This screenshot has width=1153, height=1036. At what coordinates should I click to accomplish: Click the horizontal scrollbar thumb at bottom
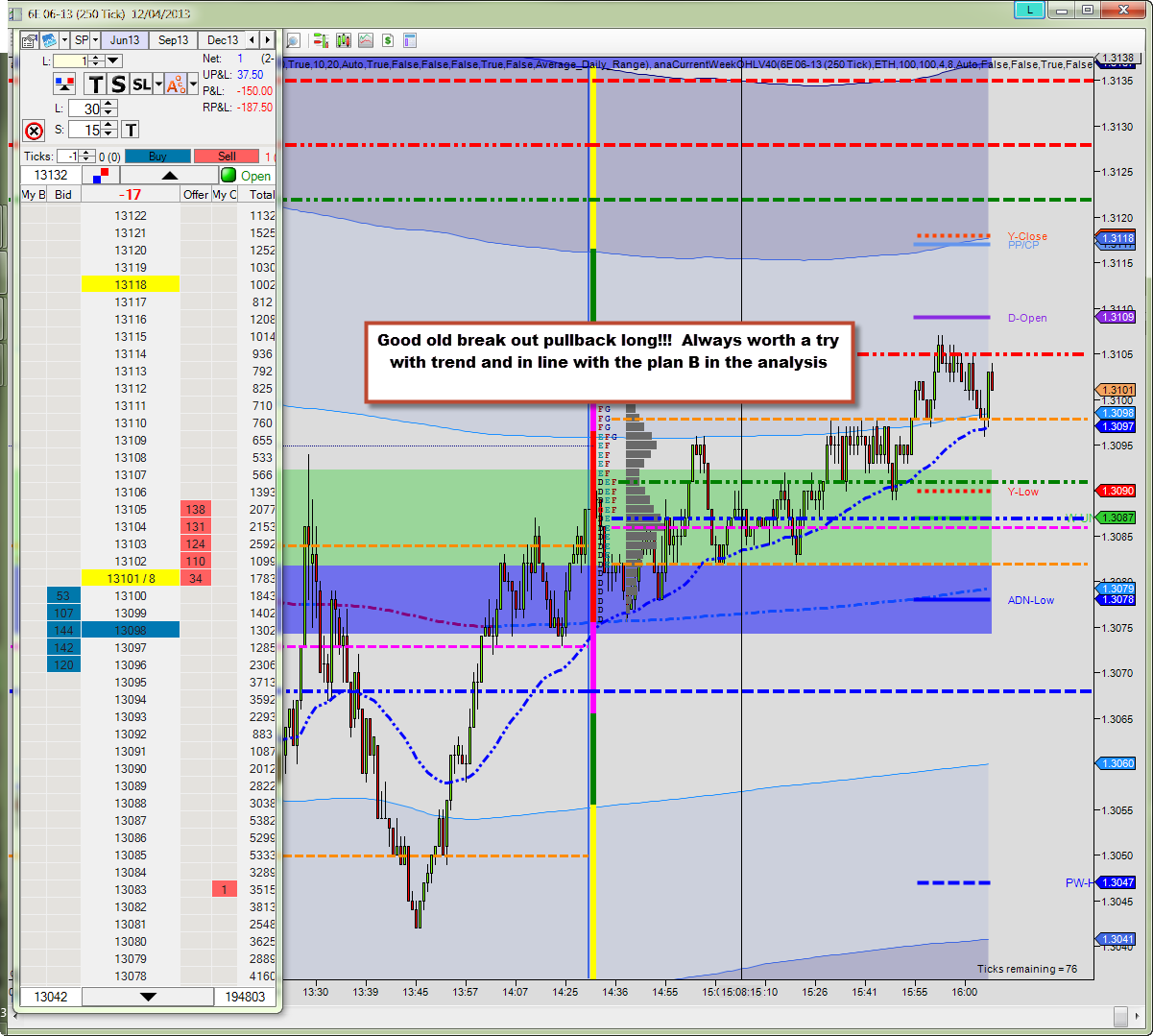(1121, 1016)
